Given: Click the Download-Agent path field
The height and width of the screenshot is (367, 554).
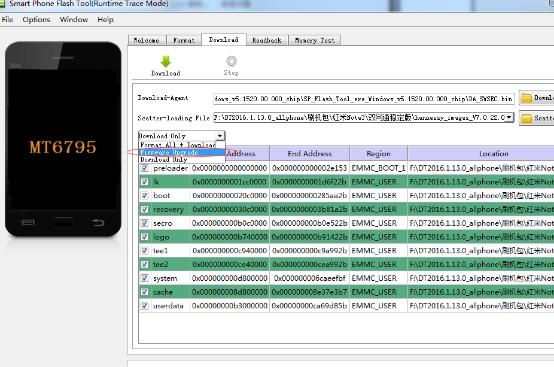Looking at the screenshot, I should [364, 99].
